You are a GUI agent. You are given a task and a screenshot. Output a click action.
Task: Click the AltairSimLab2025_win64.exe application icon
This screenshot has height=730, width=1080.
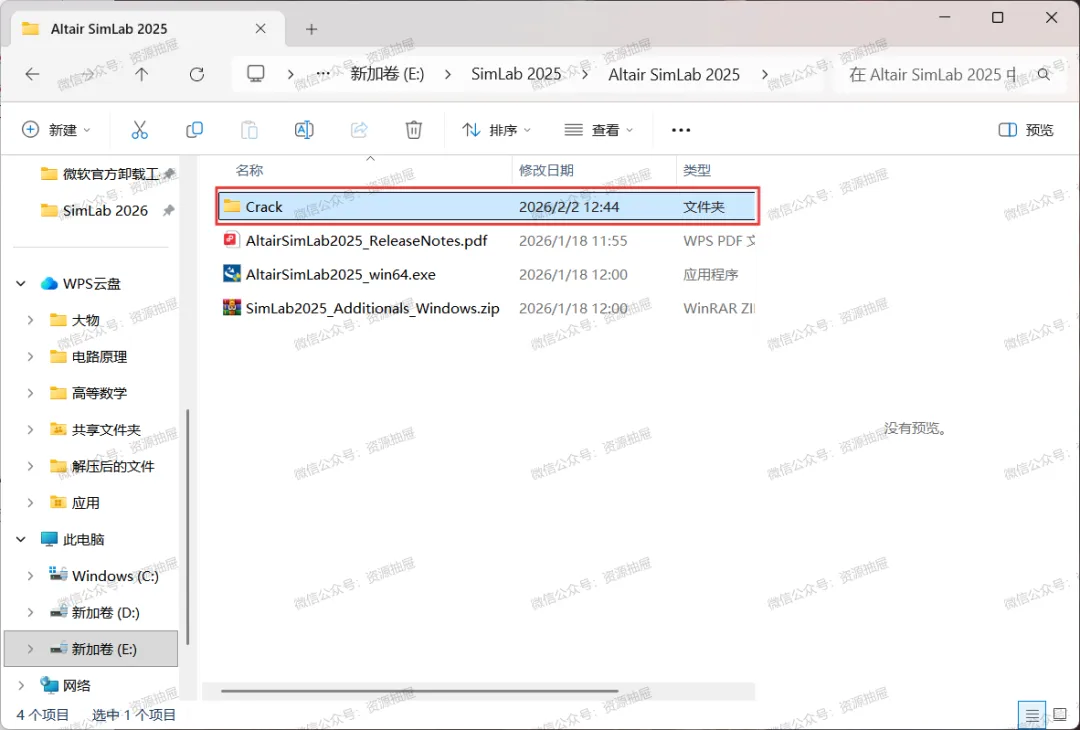pyautogui.click(x=231, y=273)
